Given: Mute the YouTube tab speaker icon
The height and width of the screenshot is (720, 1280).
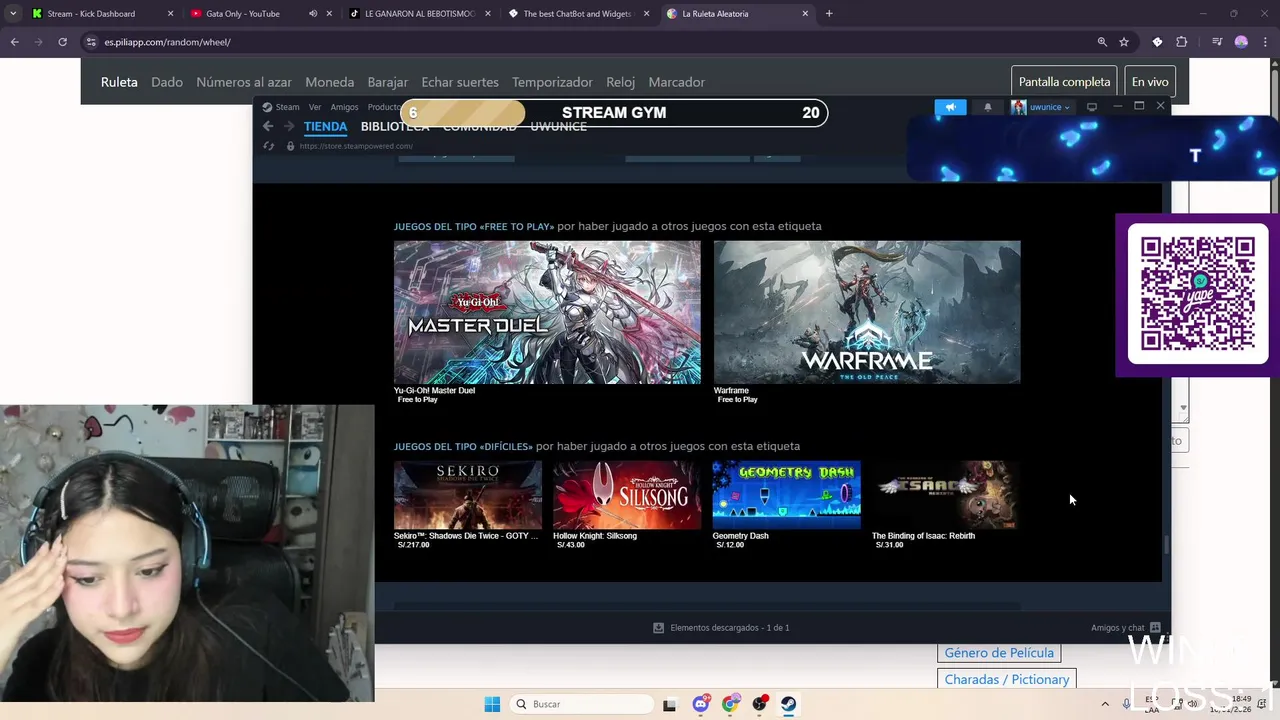Looking at the screenshot, I should tap(313, 14).
